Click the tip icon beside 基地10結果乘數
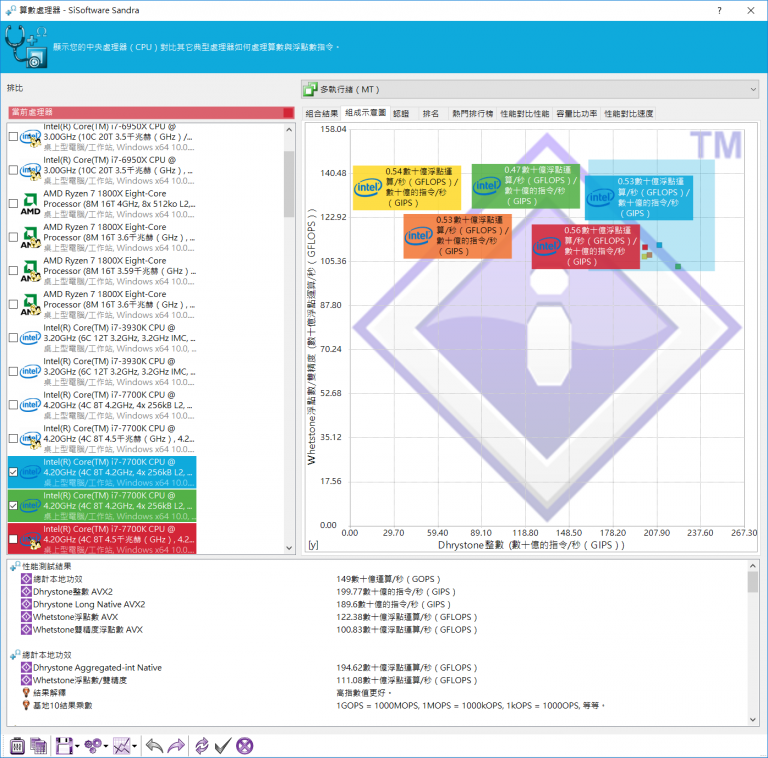 [x=26, y=705]
